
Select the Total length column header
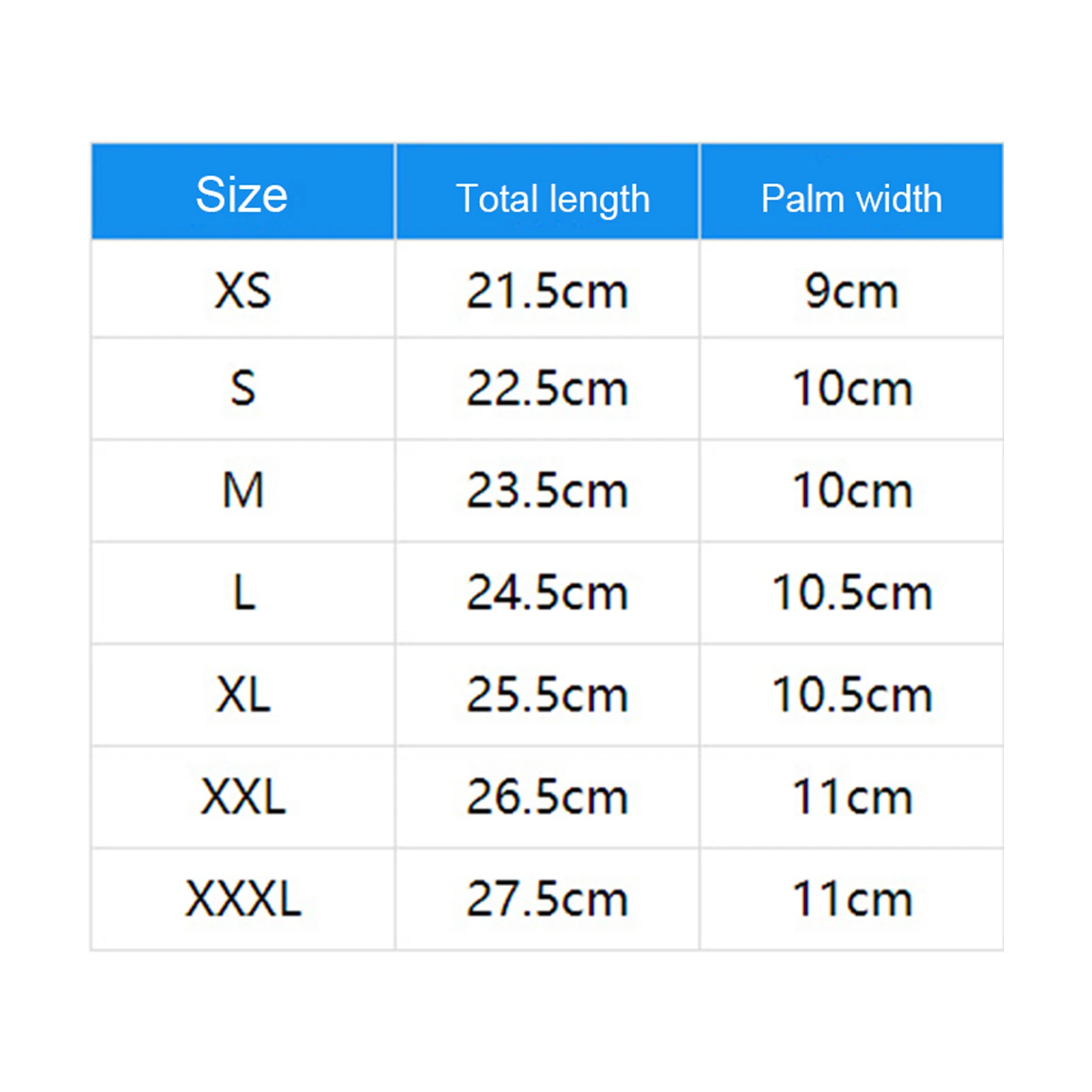tap(552, 198)
